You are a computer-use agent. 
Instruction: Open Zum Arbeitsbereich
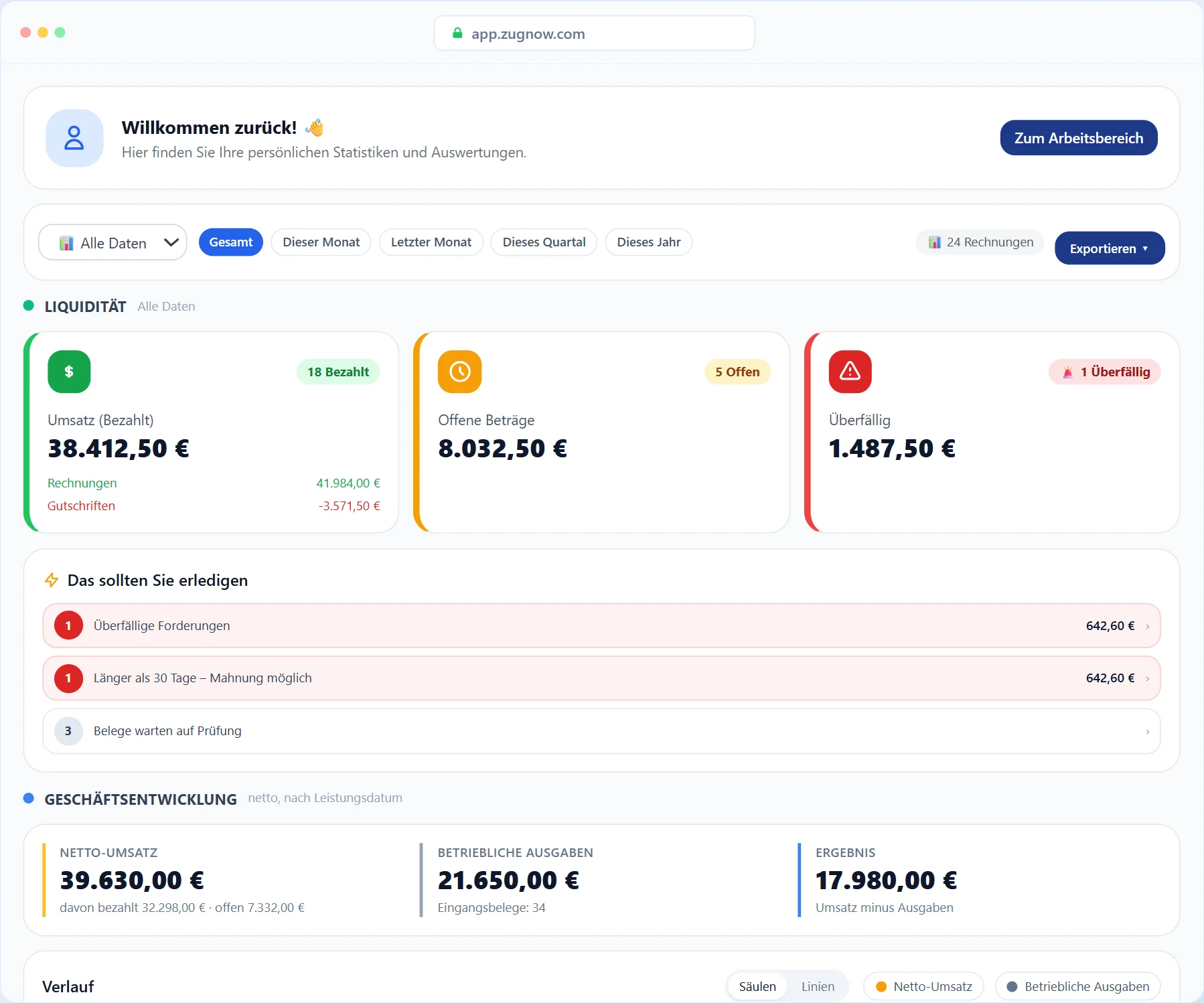1079,138
